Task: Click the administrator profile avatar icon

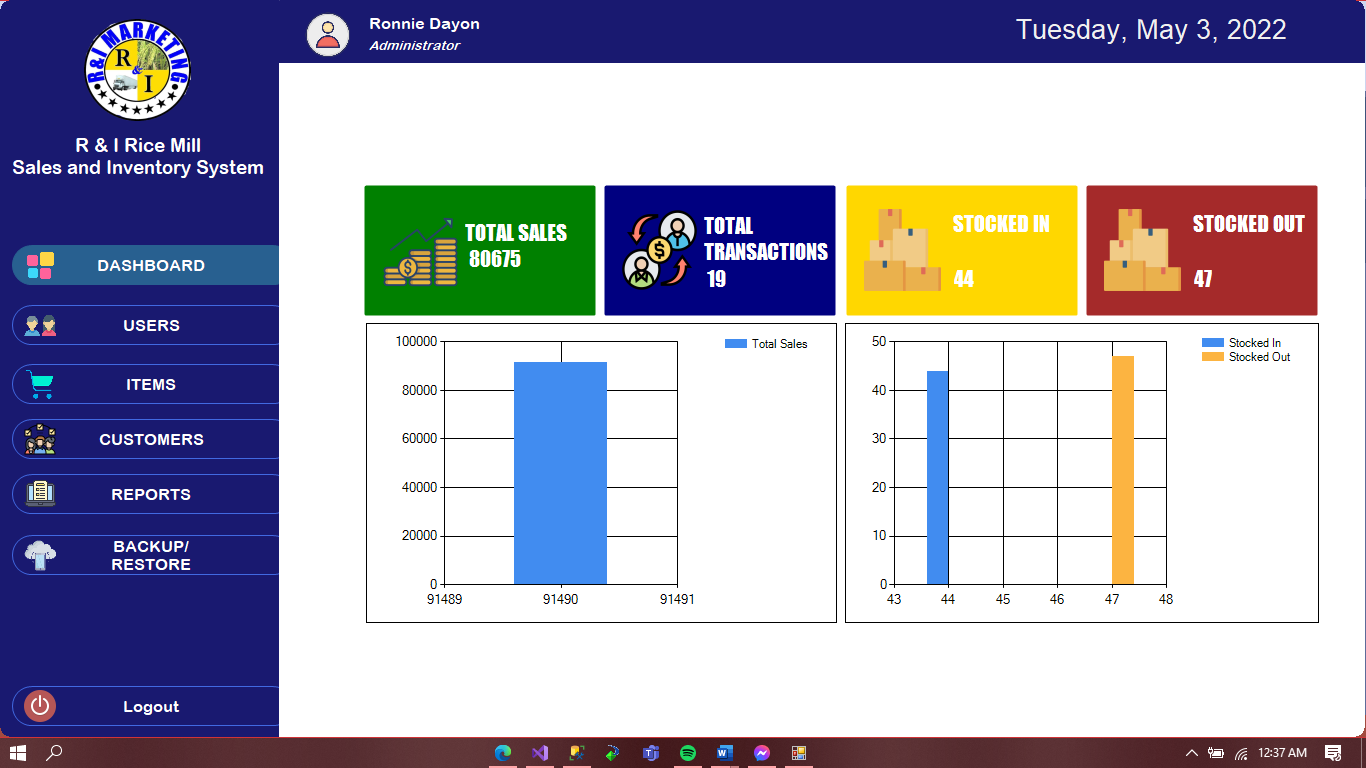Action: coord(328,34)
